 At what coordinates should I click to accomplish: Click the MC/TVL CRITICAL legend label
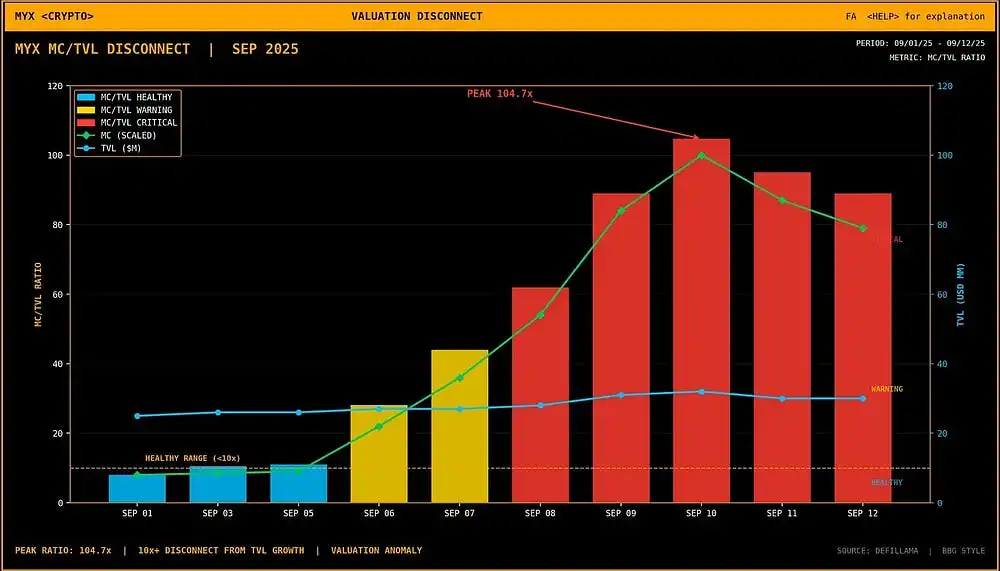coord(138,122)
